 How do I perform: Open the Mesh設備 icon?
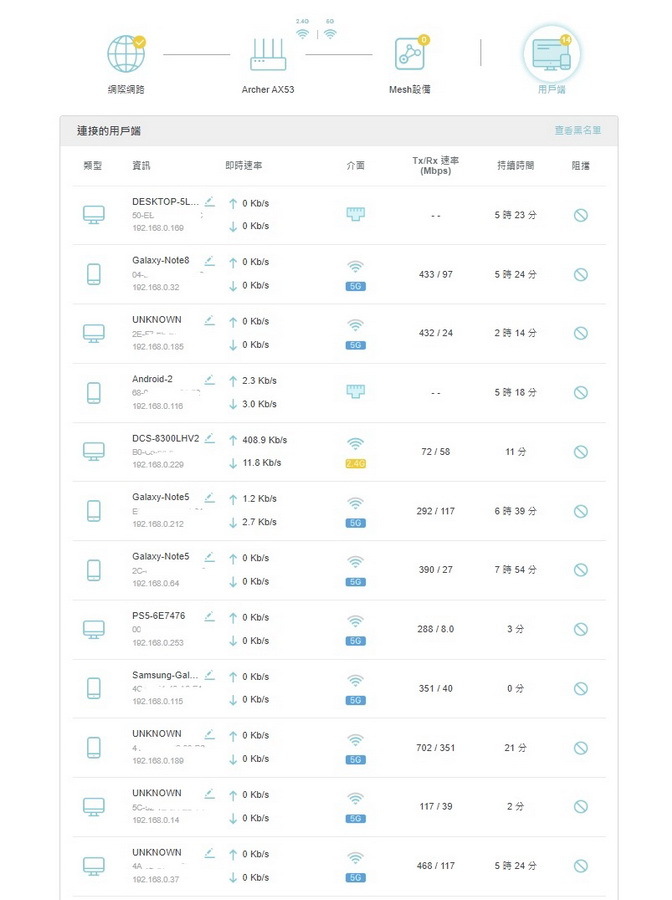tap(409, 54)
